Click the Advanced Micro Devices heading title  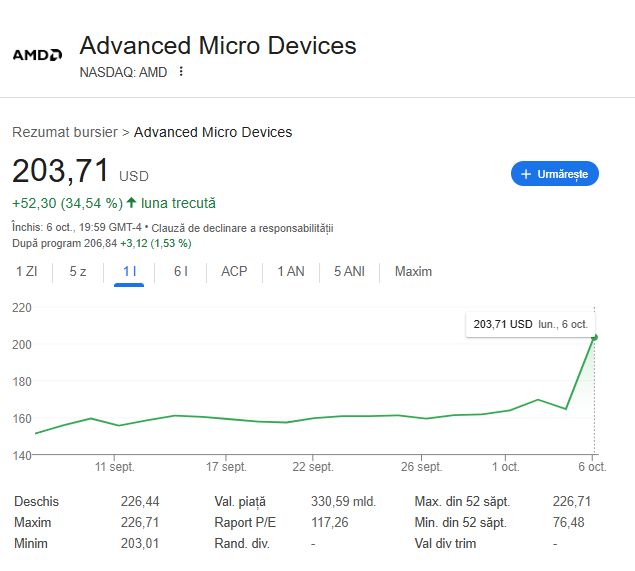click(x=217, y=46)
